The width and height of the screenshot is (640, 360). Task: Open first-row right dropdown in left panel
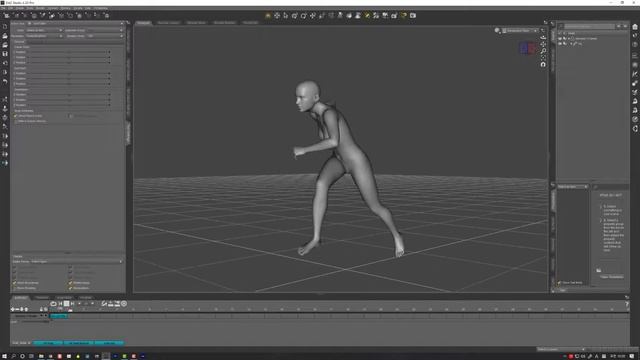(94, 30)
